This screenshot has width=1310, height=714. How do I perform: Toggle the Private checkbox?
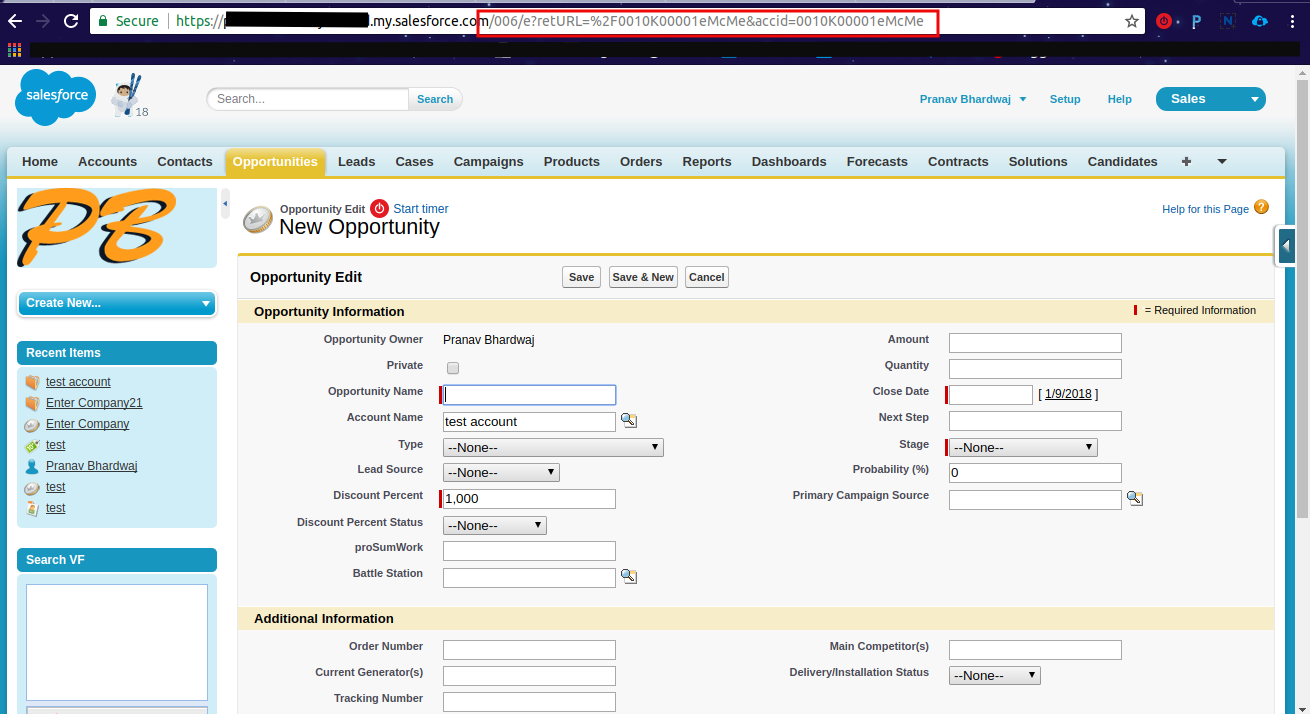(x=453, y=368)
